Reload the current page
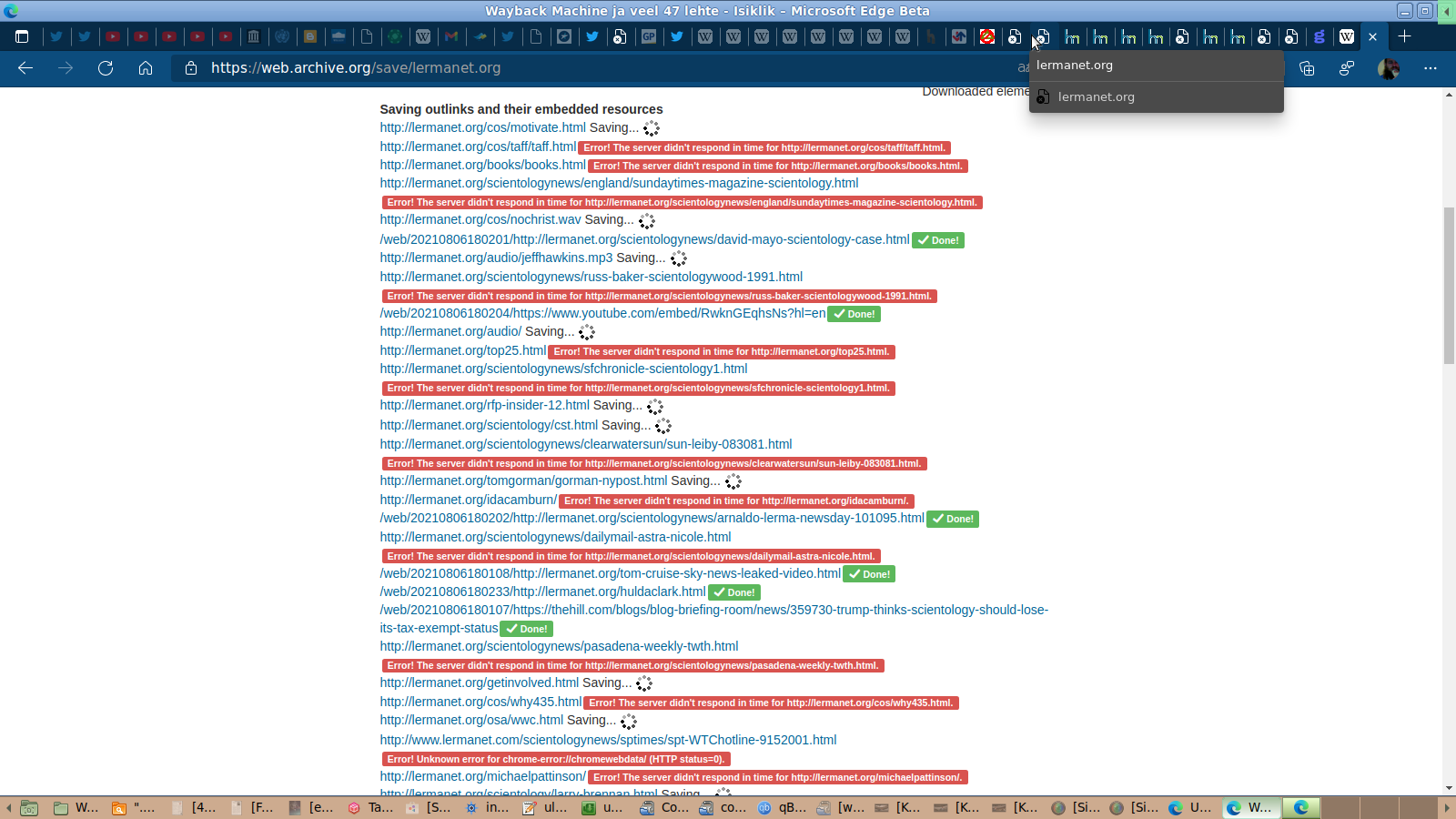This screenshot has height=819, width=1456. (x=106, y=68)
